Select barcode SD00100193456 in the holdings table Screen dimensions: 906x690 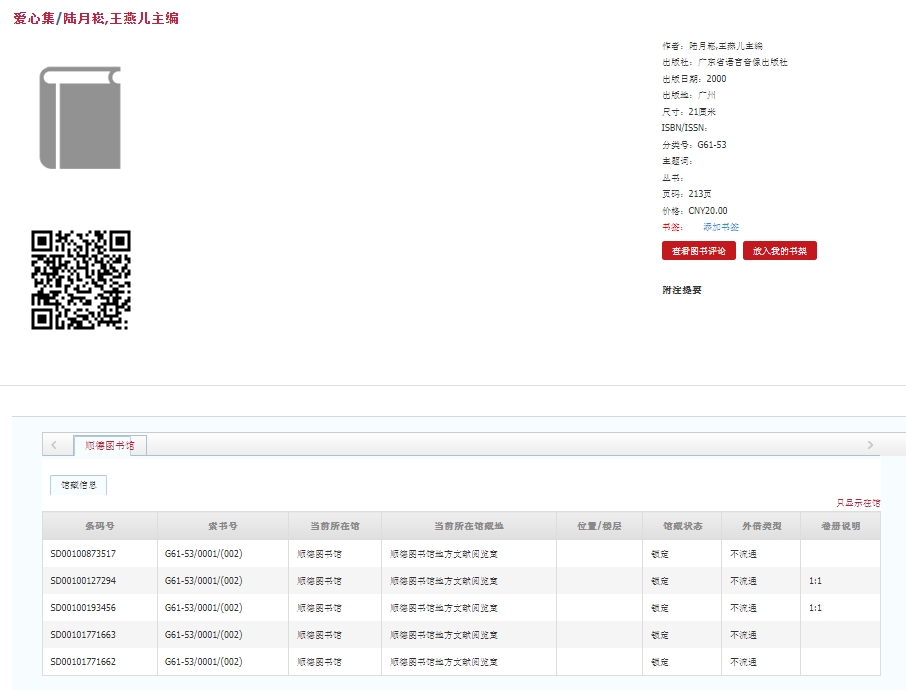tap(83, 608)
